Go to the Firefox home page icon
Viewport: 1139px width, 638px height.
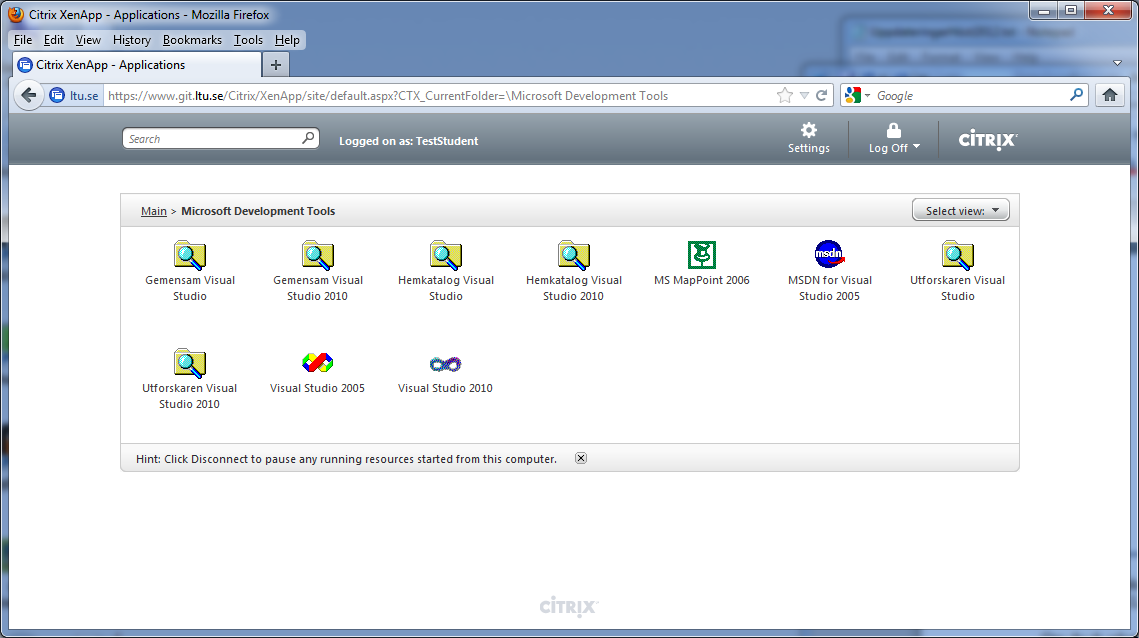(1109, 95)
